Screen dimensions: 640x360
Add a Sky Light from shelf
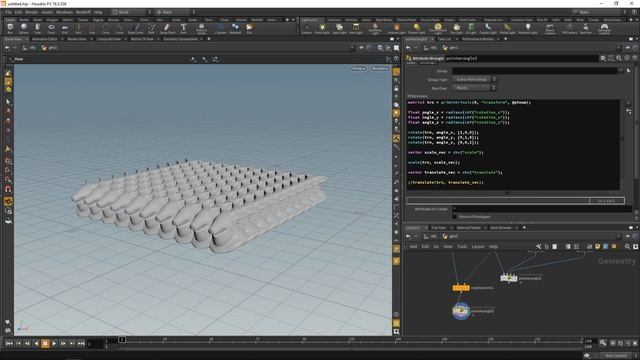[x=457, y=28]
